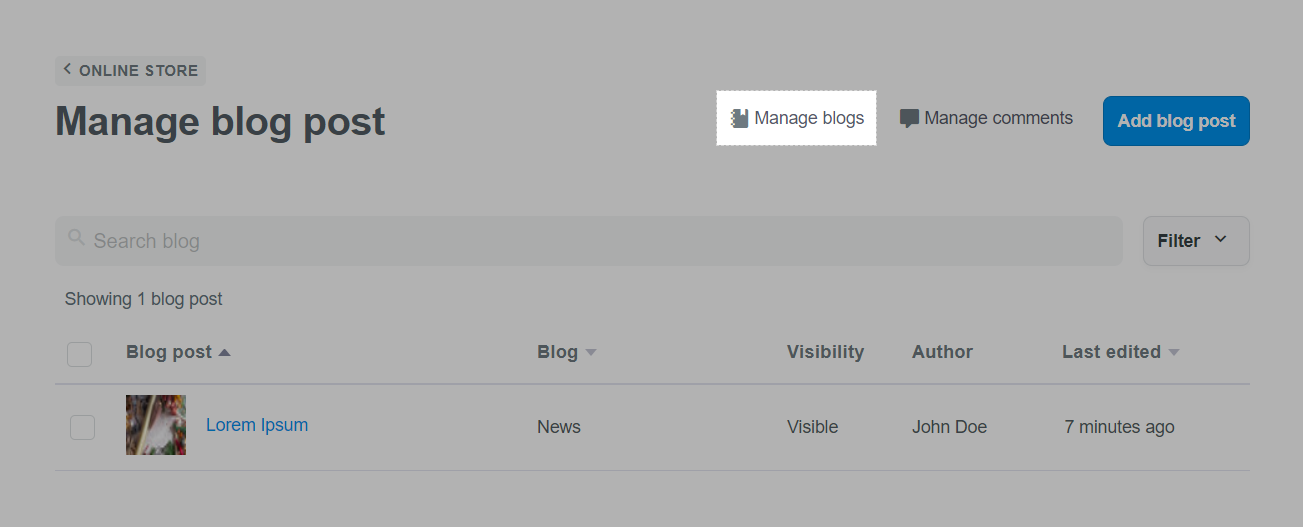The width and height of the screenshot is (1303, 527).
Task: Focus the Search blog field
Action: (600, 241)
